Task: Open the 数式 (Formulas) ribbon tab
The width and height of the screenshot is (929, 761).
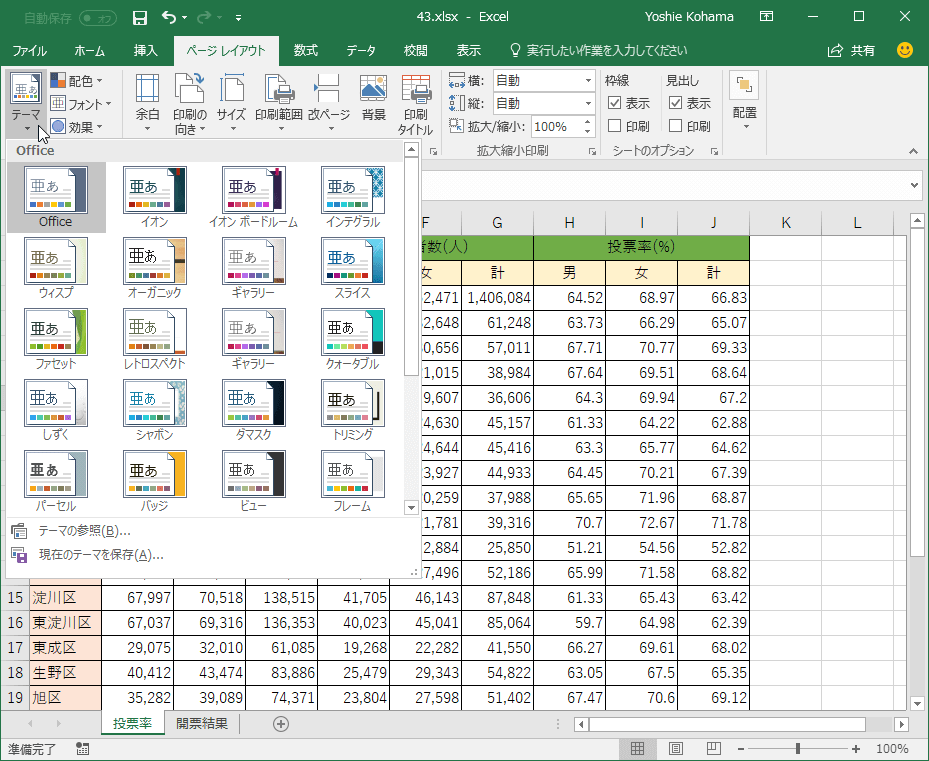Action: coord(305,50)
